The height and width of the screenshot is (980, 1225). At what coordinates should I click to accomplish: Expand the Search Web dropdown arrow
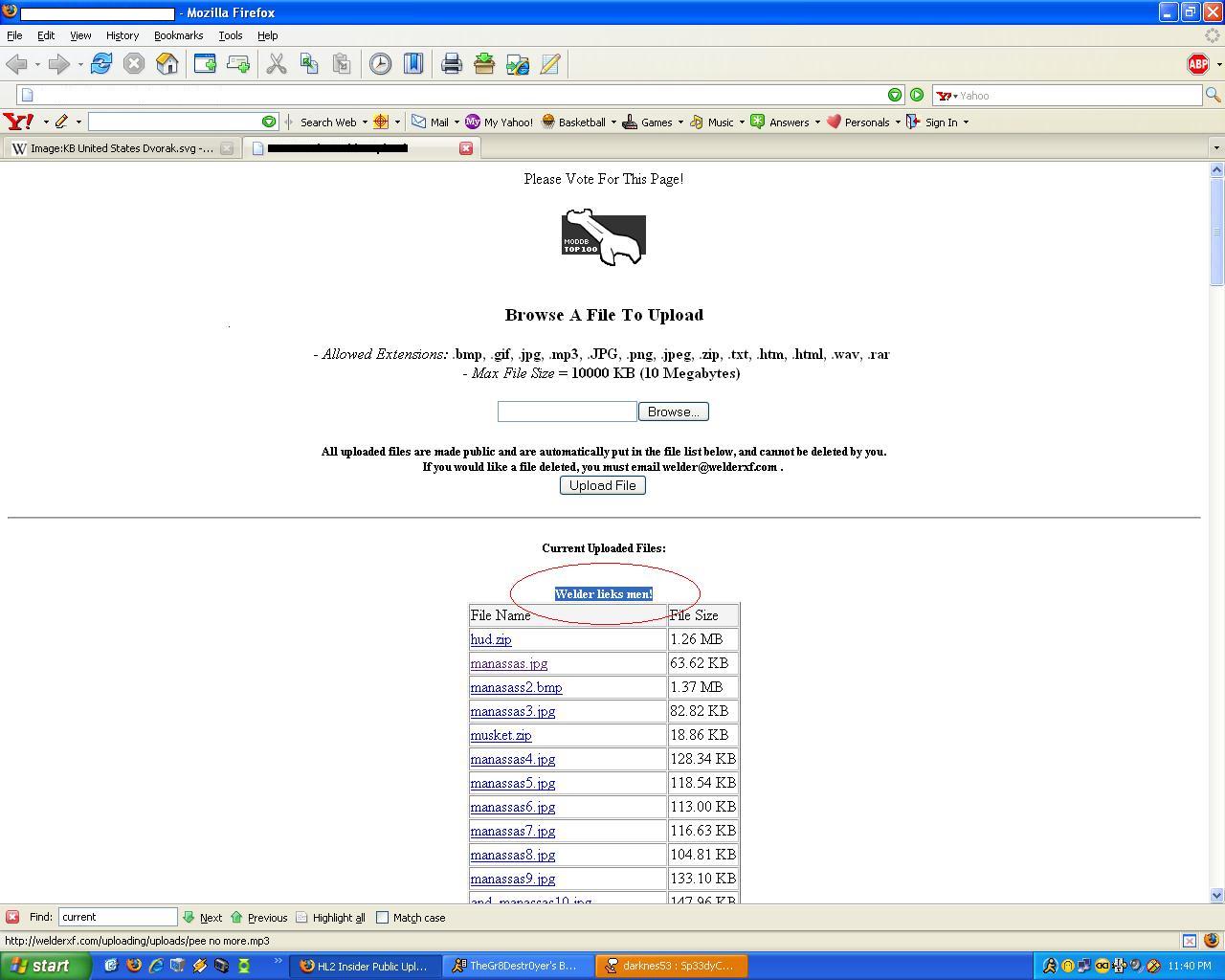(365, 122)
